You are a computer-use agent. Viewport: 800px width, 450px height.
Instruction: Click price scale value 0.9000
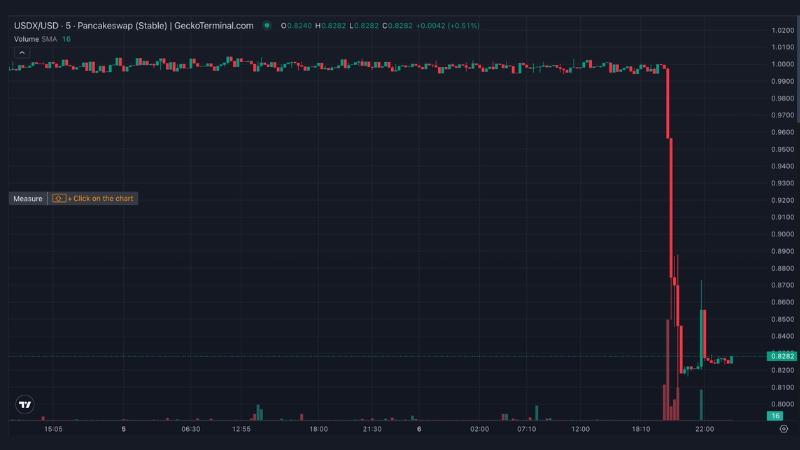782,234
